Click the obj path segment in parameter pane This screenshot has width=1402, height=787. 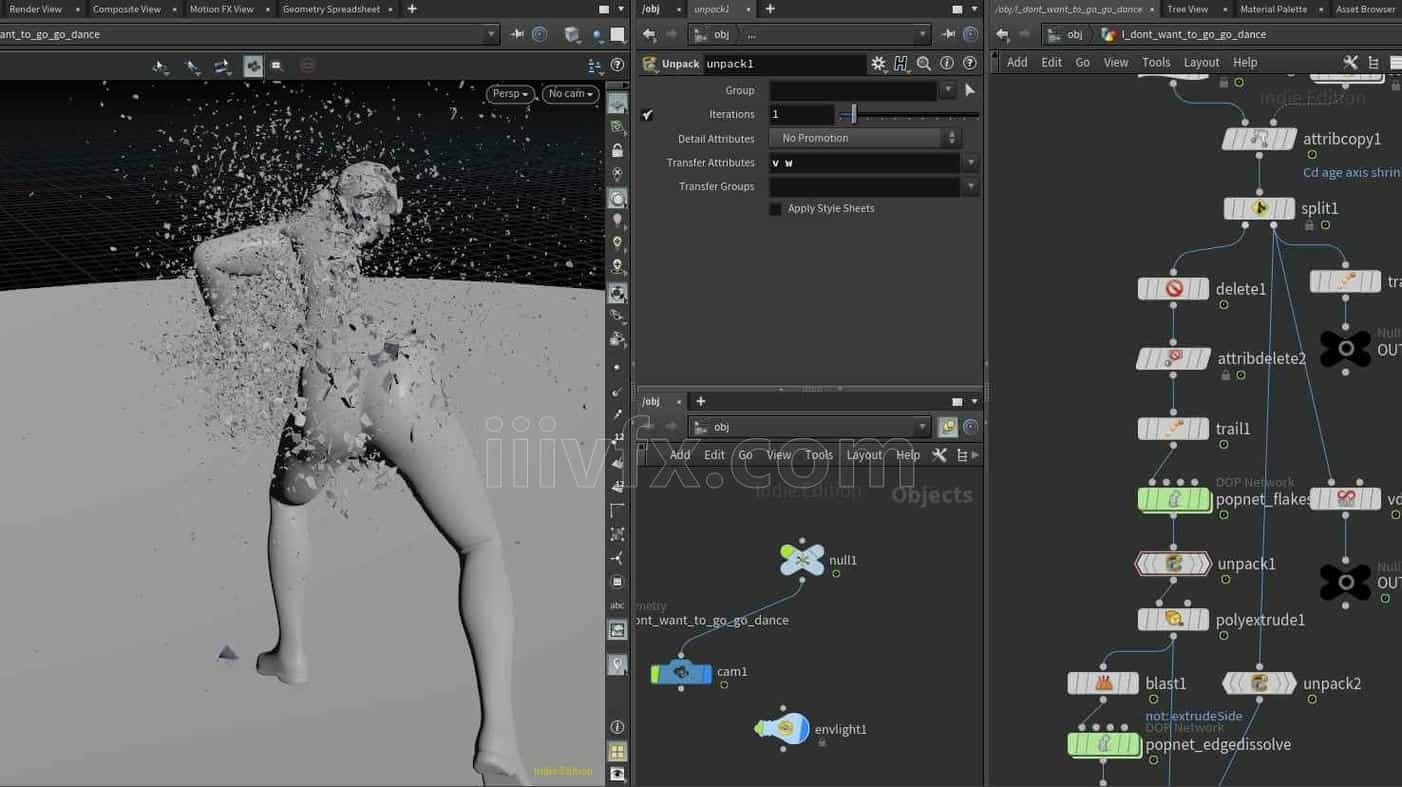(712, 34)
